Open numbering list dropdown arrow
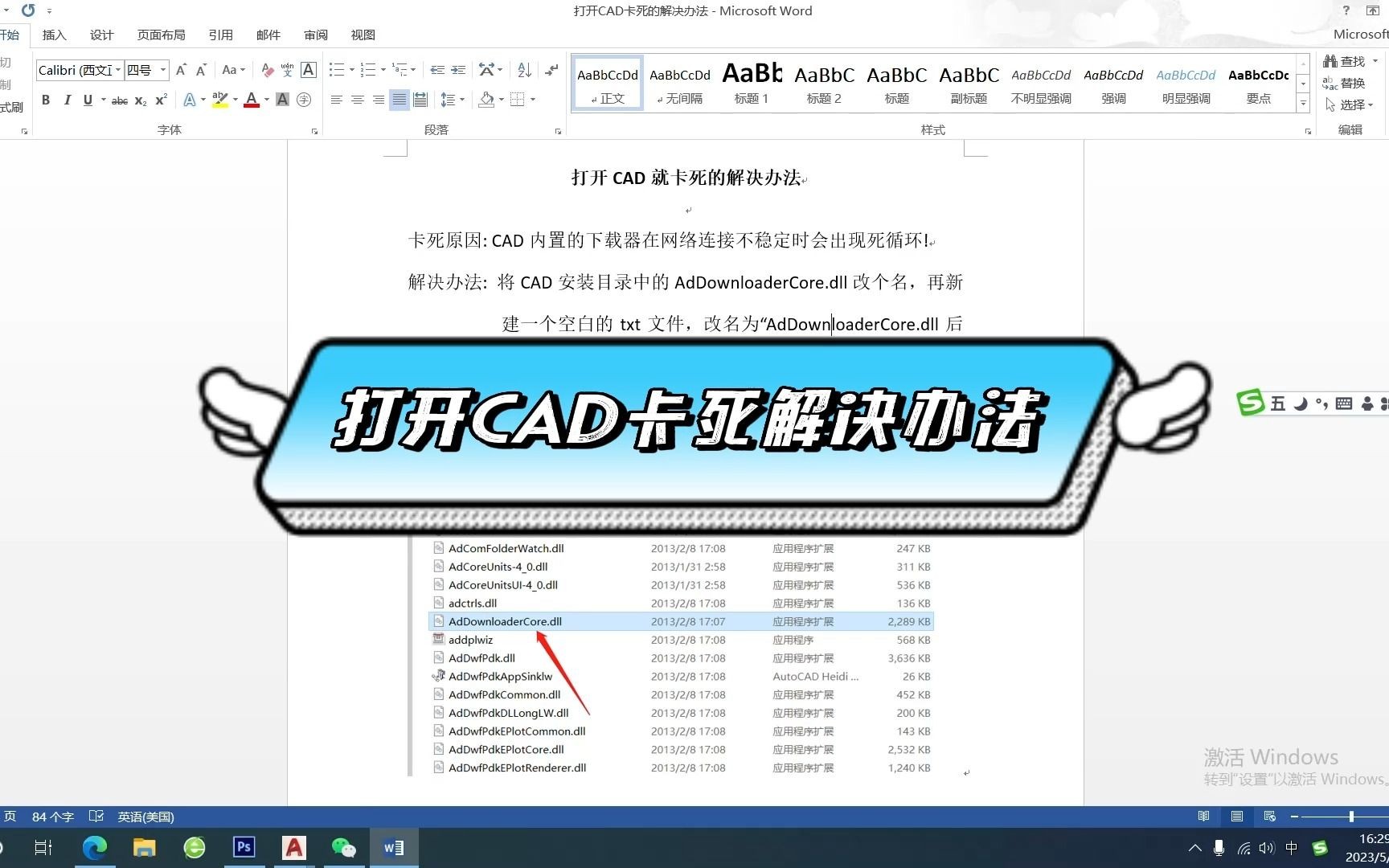This screenshot has height=868, width=1389. [383, 70]
